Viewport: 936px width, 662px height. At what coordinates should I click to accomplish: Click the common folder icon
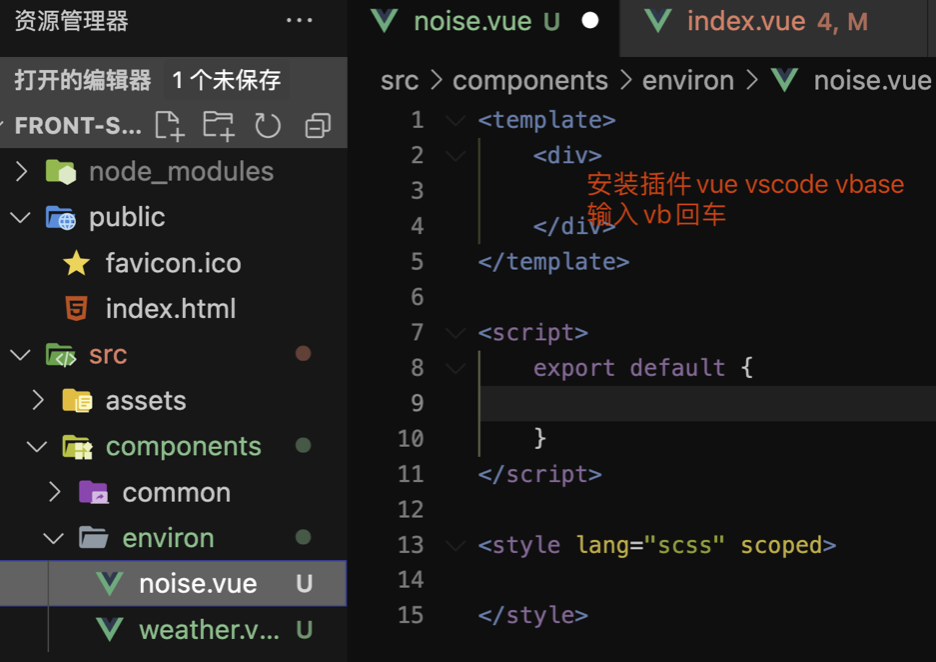(94, 492)
